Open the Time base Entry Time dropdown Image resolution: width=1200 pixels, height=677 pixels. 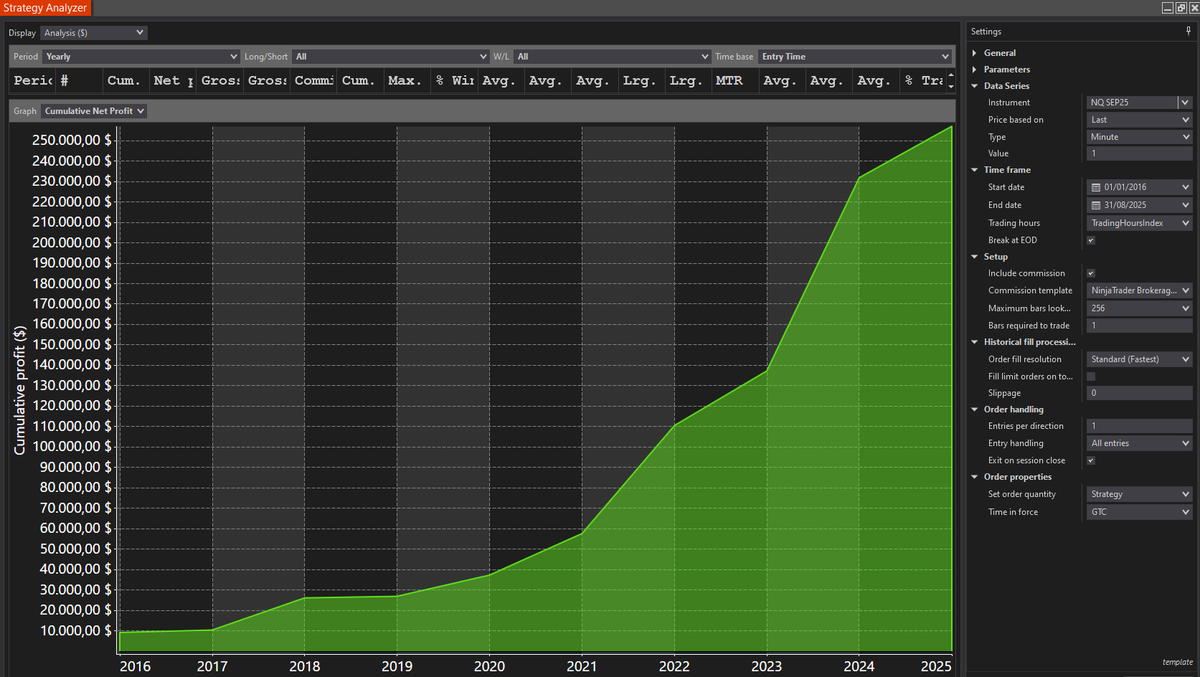coord(855,57)
